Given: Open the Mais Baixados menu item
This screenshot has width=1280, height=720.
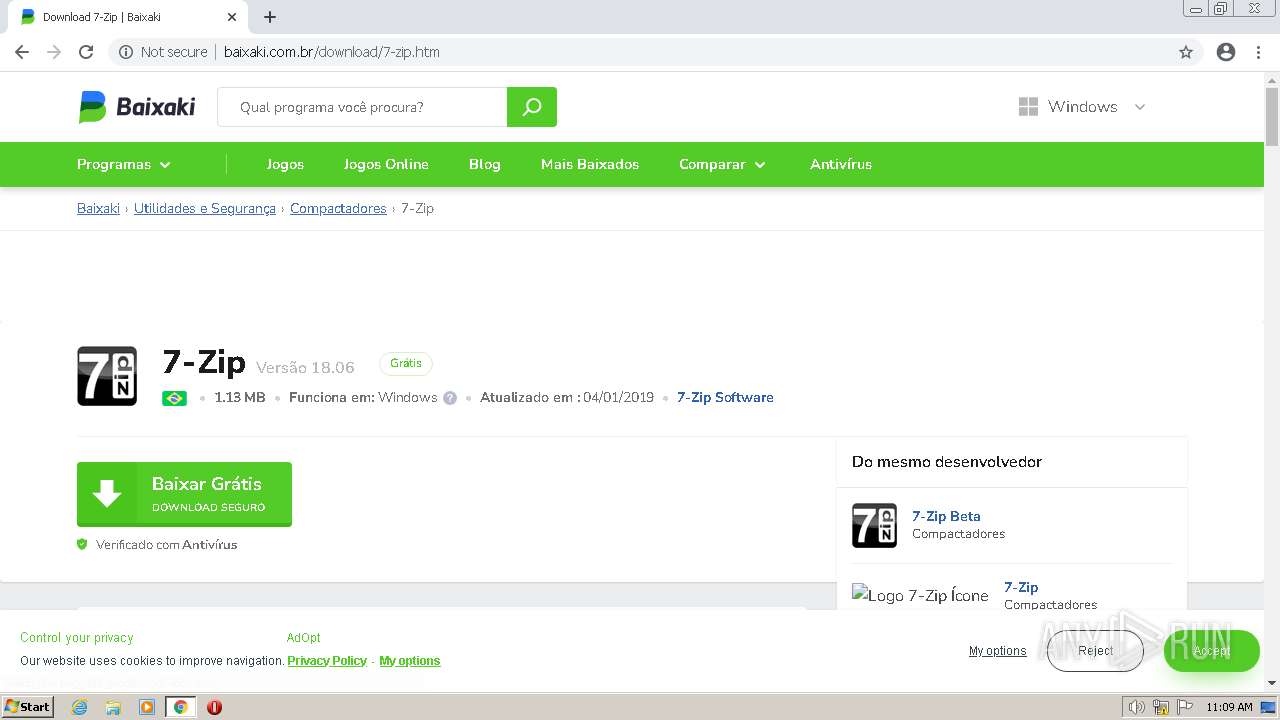Looking at the screenshot, I should [x=590, y=164].
